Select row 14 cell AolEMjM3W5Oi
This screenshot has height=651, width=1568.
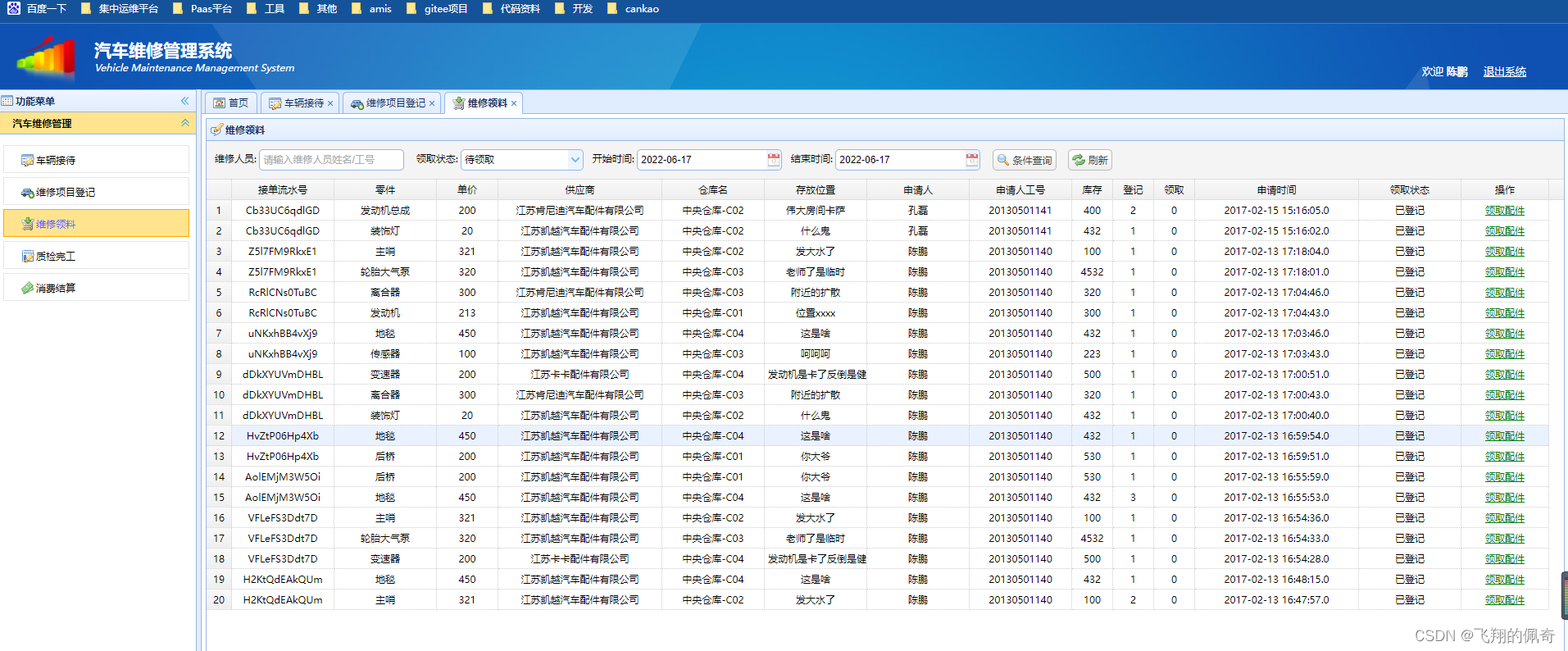tap(283, 477)
